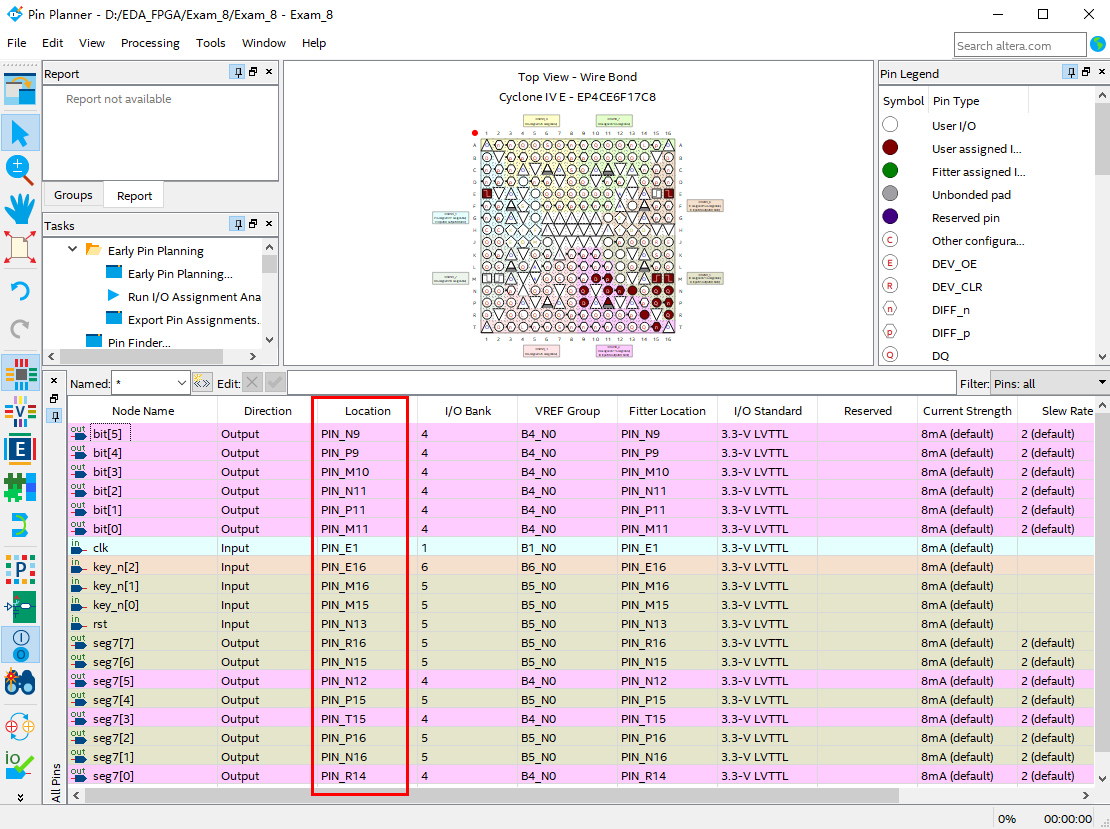Close the All Pins panel

[55, 380]
